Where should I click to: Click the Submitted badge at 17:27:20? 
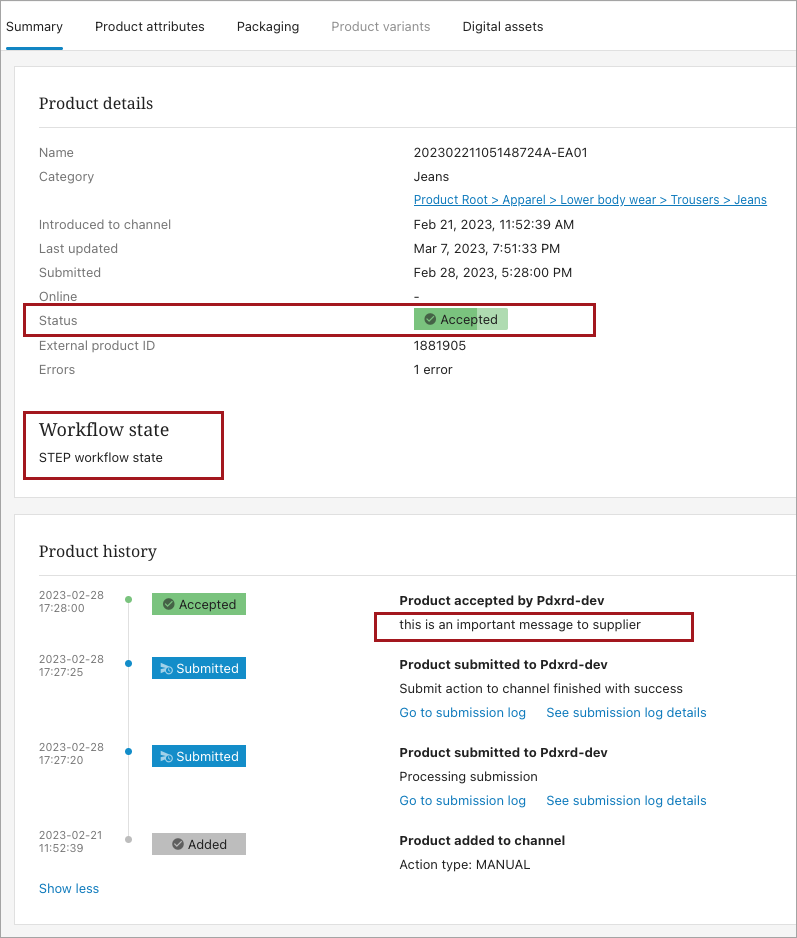point(199,756)
